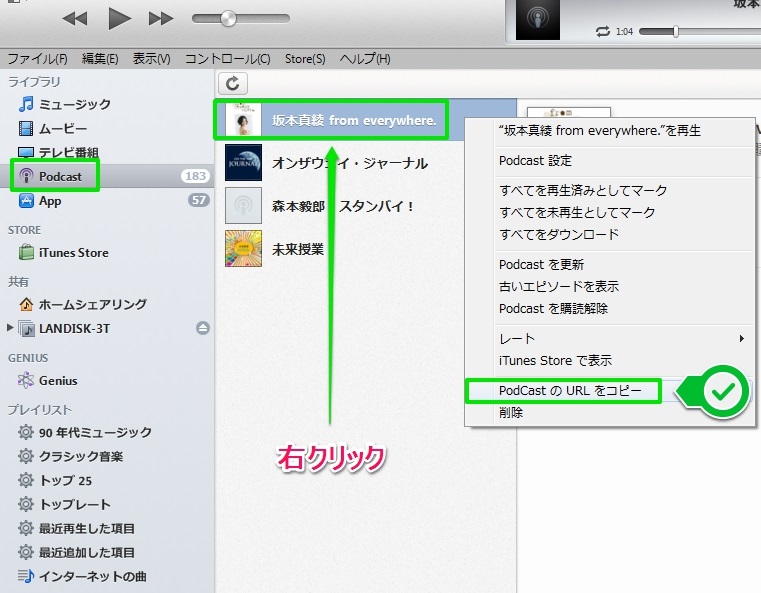The image size is (761, 593).
Task: Open the コントロール(C) menu
Action: pos(228,59)
